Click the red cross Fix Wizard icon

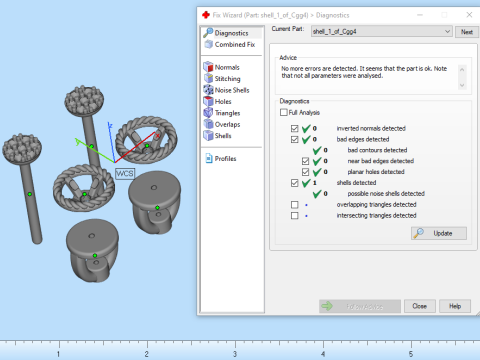click(206, 15)
